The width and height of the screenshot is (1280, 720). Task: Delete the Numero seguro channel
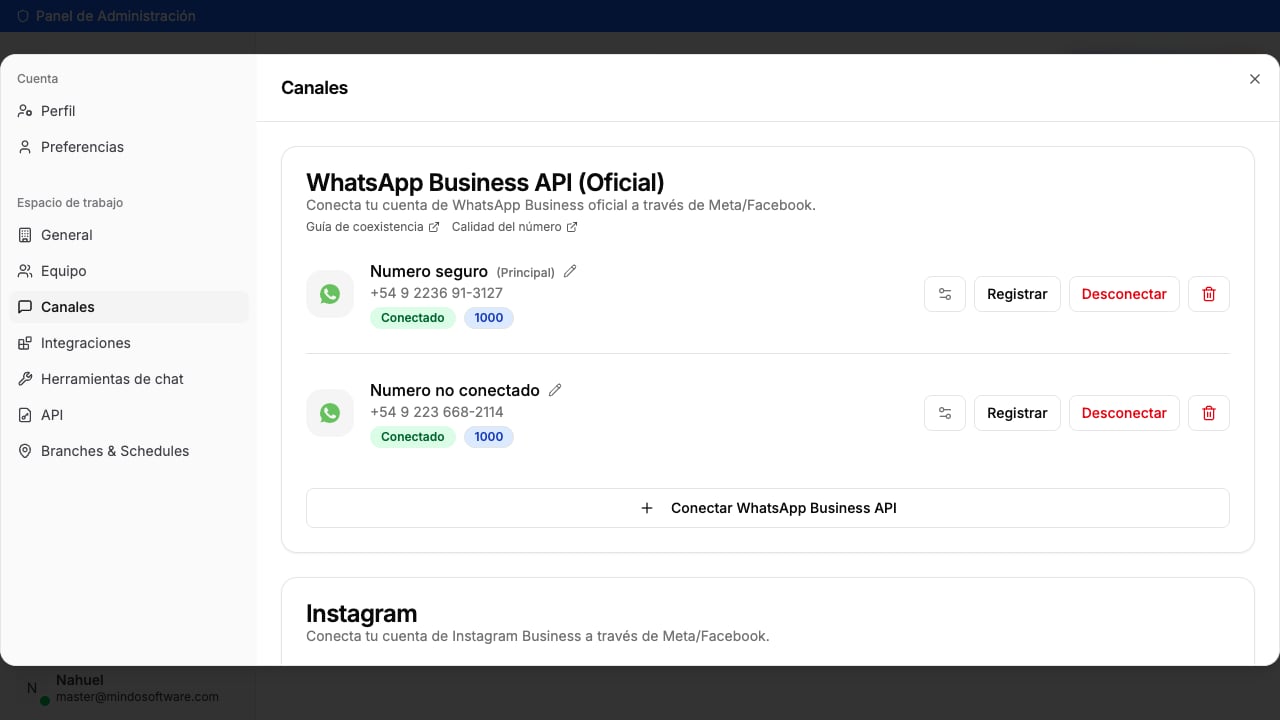point(1209,294)
